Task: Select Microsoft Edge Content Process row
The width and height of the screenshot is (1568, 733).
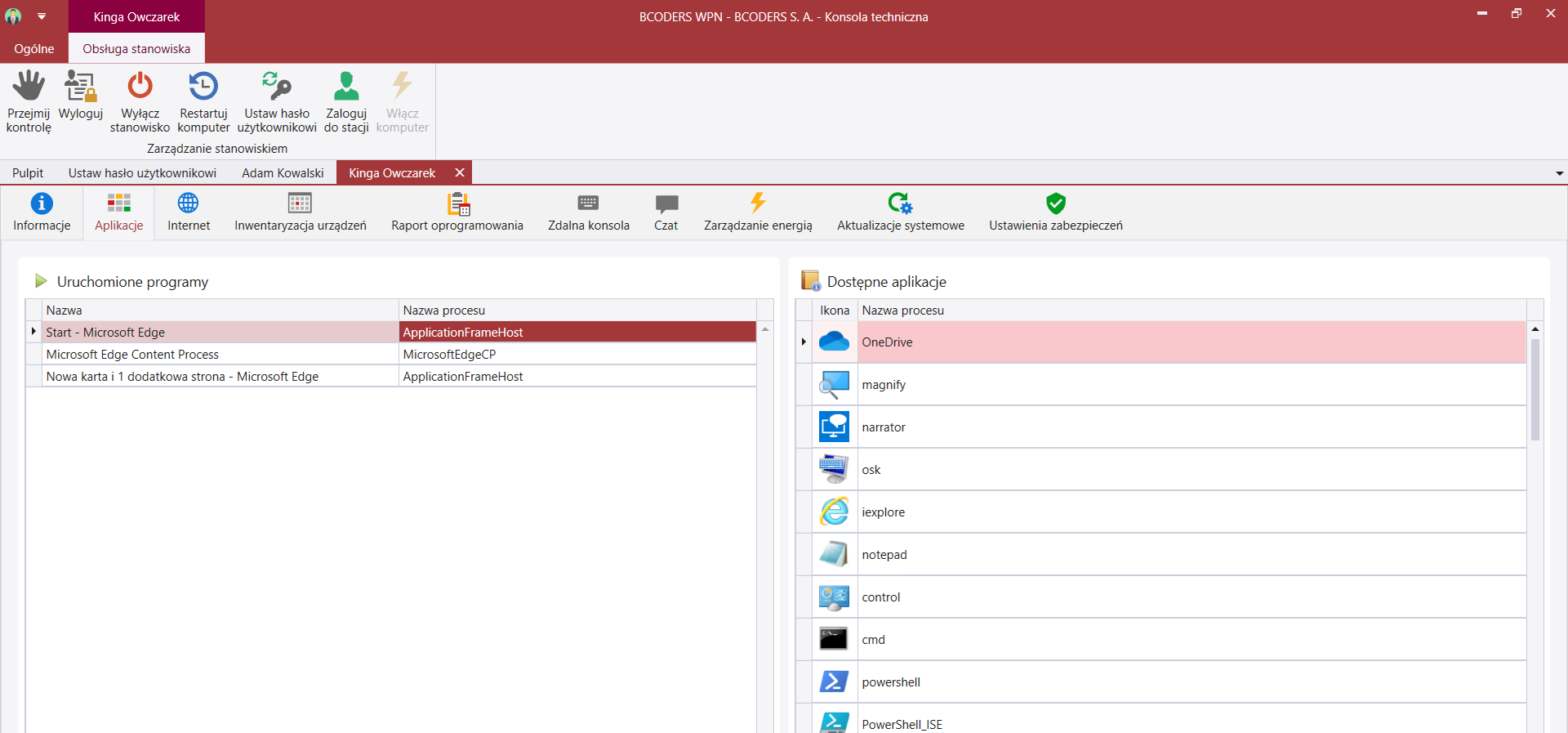Action: click(x=391, y=354)
